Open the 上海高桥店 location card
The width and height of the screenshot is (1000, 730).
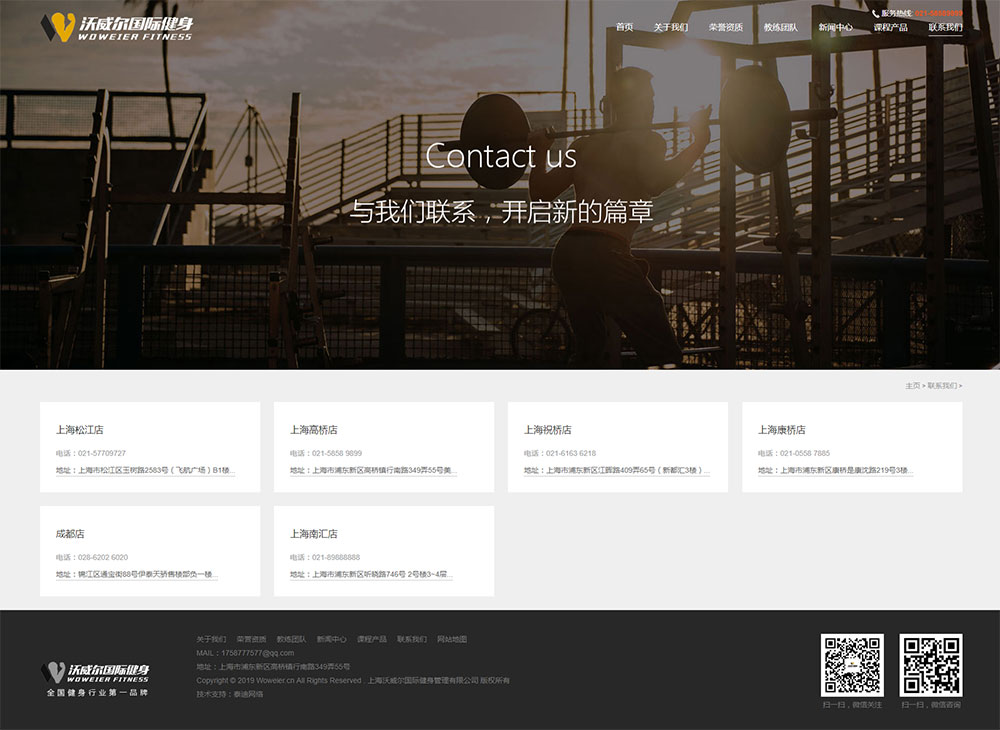tap(384, 447)
